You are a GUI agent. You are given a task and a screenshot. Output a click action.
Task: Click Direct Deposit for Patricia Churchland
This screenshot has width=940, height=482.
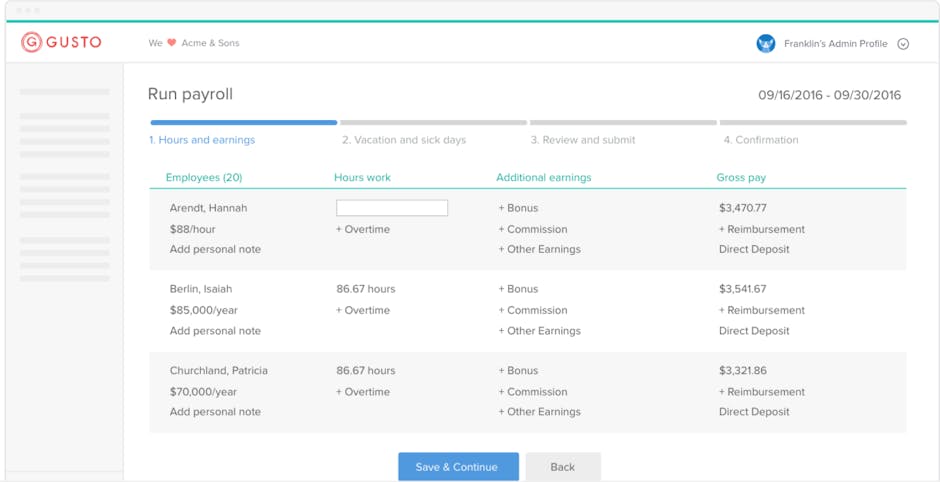click(x=754, y=412)
